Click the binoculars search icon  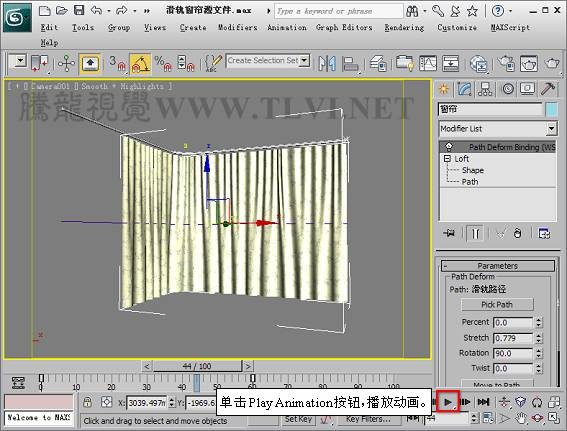tap(412, 11)
